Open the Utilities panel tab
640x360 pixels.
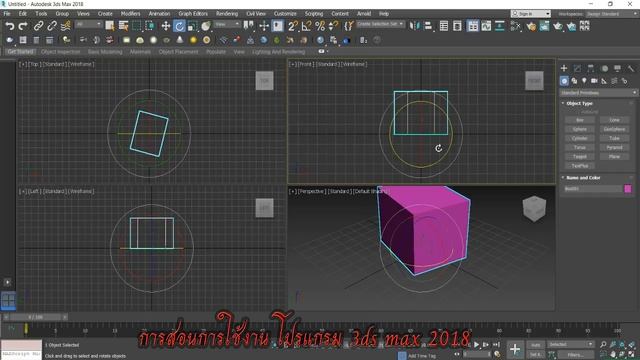(631, 68)
